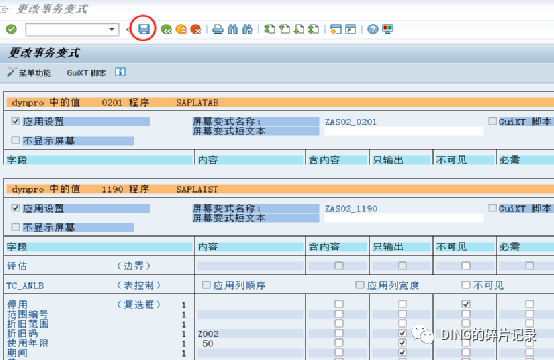Click the 范围编号 field label

[x=28, y=314]
